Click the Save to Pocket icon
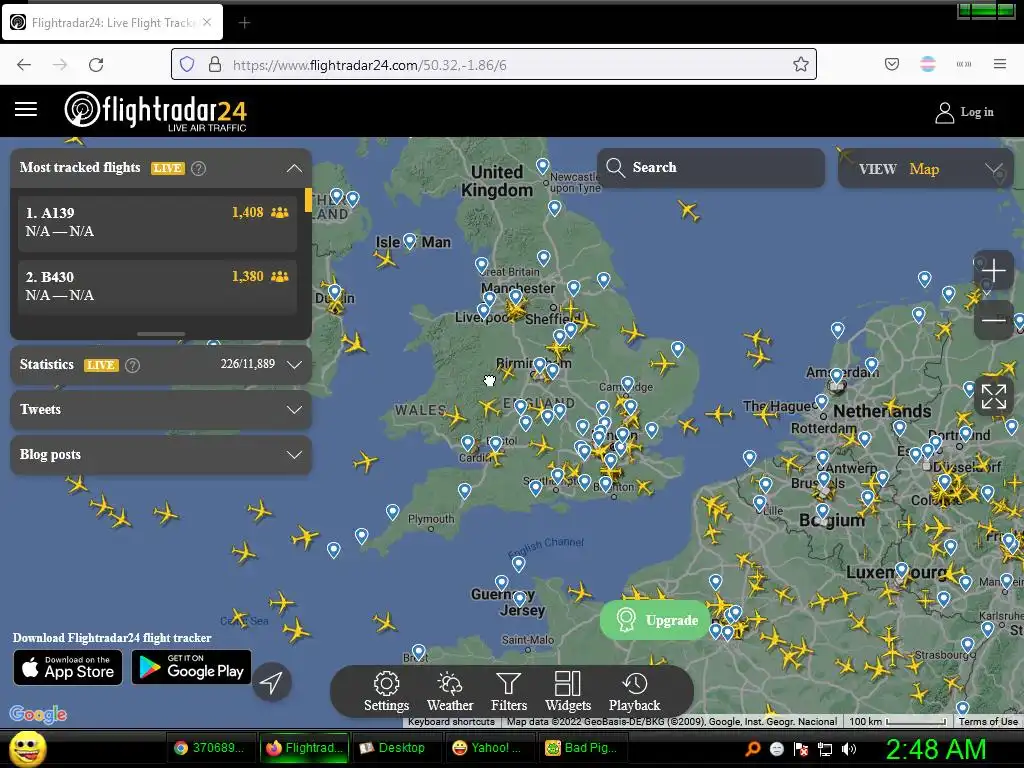 (x=891, y=65)
